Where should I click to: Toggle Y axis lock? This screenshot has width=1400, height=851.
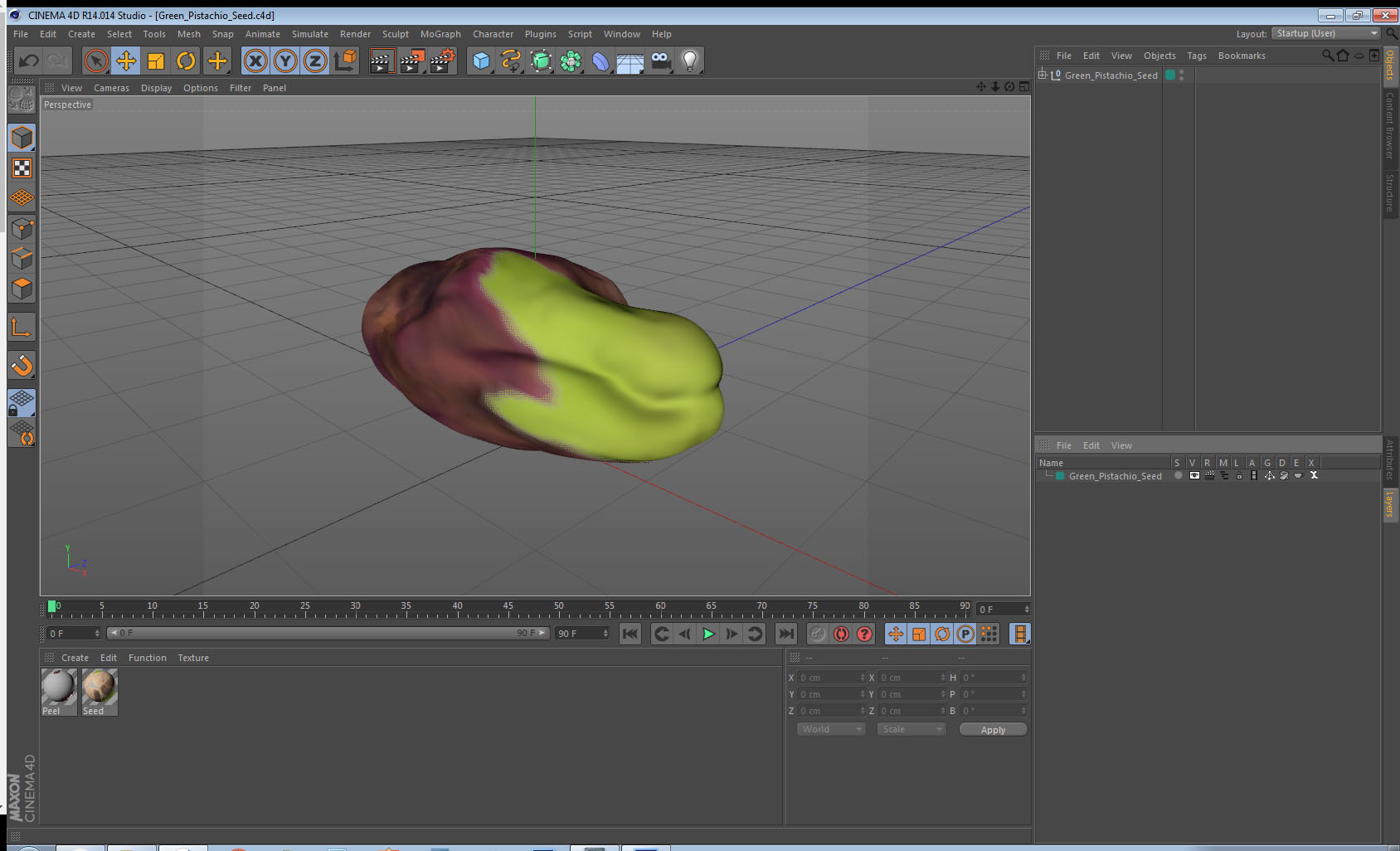tap(285, 61)
